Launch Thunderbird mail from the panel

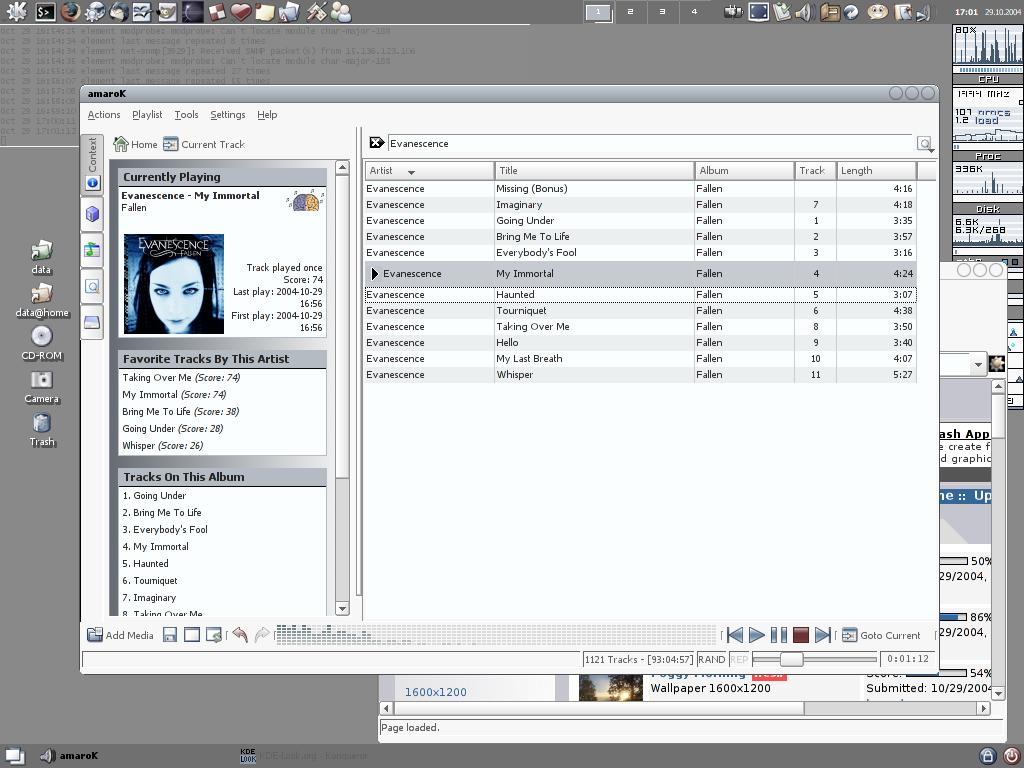click(x=119, y=11)
